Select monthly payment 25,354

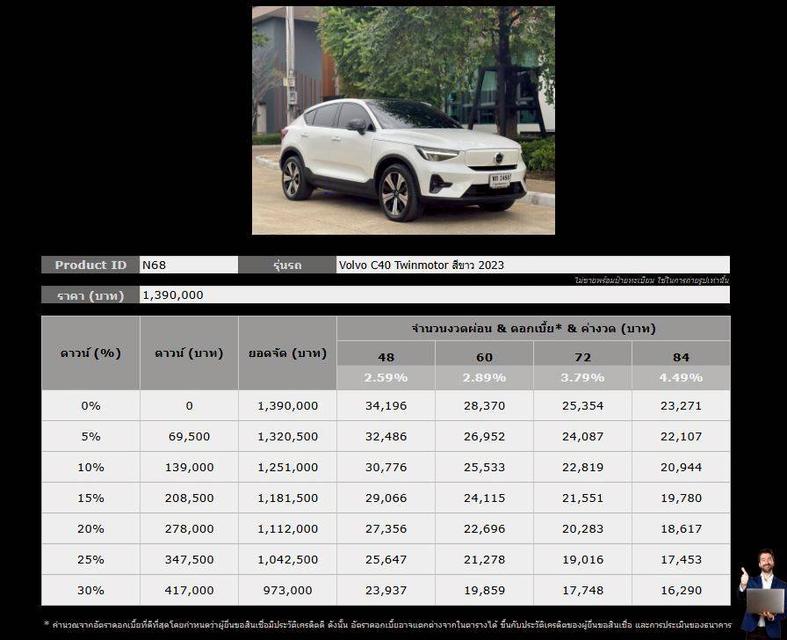(582, 406)
